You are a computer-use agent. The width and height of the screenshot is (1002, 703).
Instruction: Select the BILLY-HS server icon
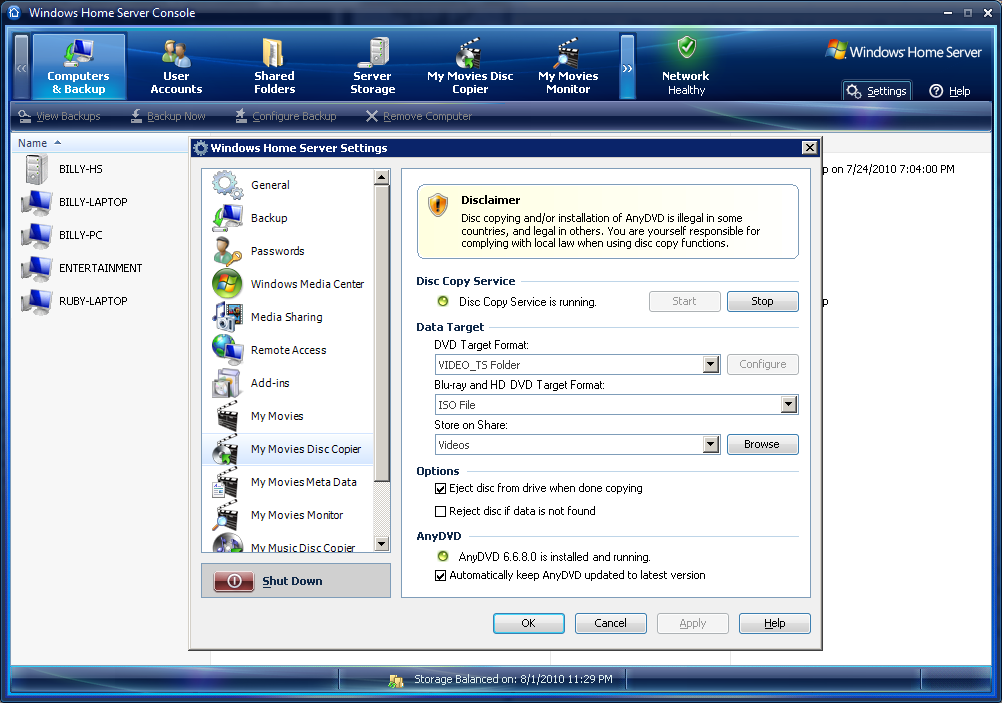[x=36, y=169]
